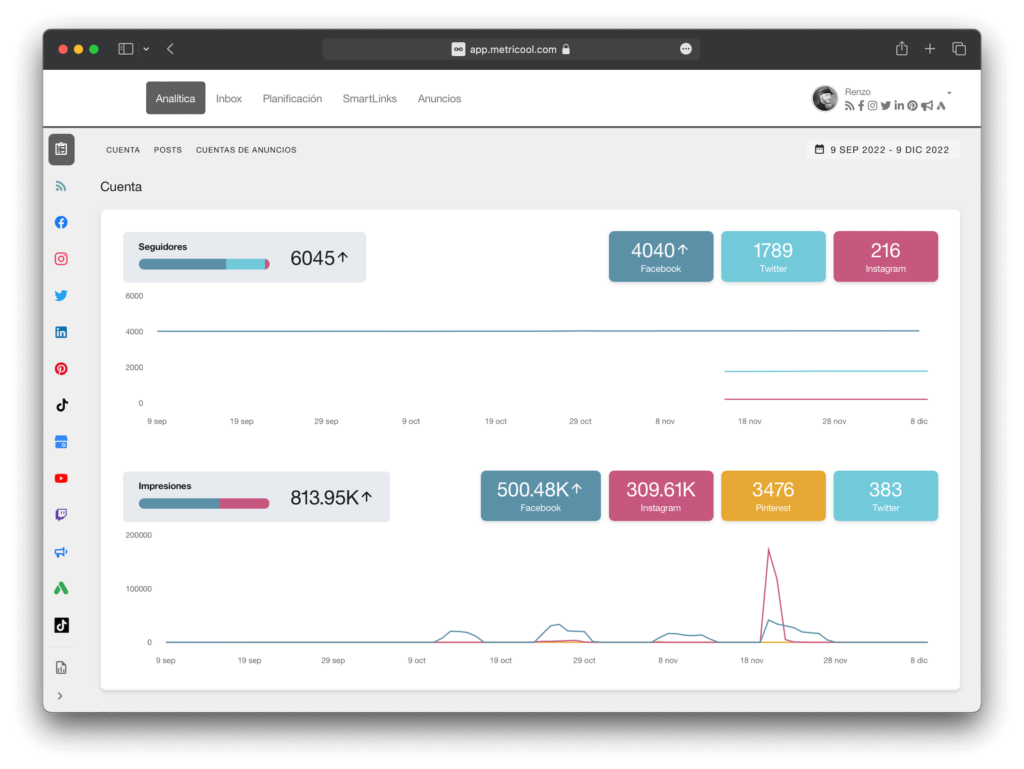This screenshot has width=1024, height=769.
Task: Open the Renzo account dropdown arrow
Action: point(949,93)
